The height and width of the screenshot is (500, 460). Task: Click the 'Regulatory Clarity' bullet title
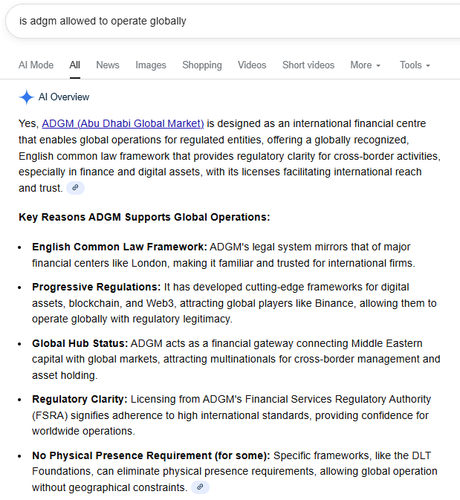click(80, 399)
